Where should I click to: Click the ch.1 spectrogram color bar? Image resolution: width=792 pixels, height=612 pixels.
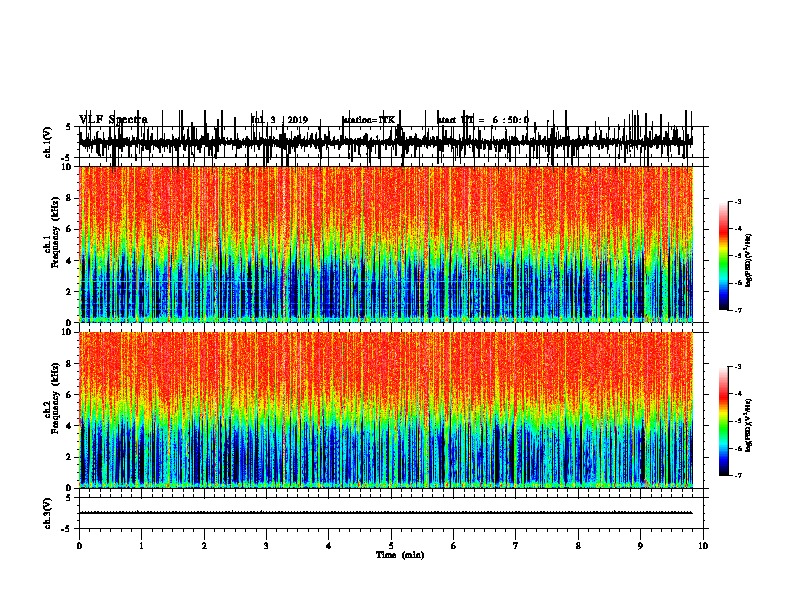724,256
